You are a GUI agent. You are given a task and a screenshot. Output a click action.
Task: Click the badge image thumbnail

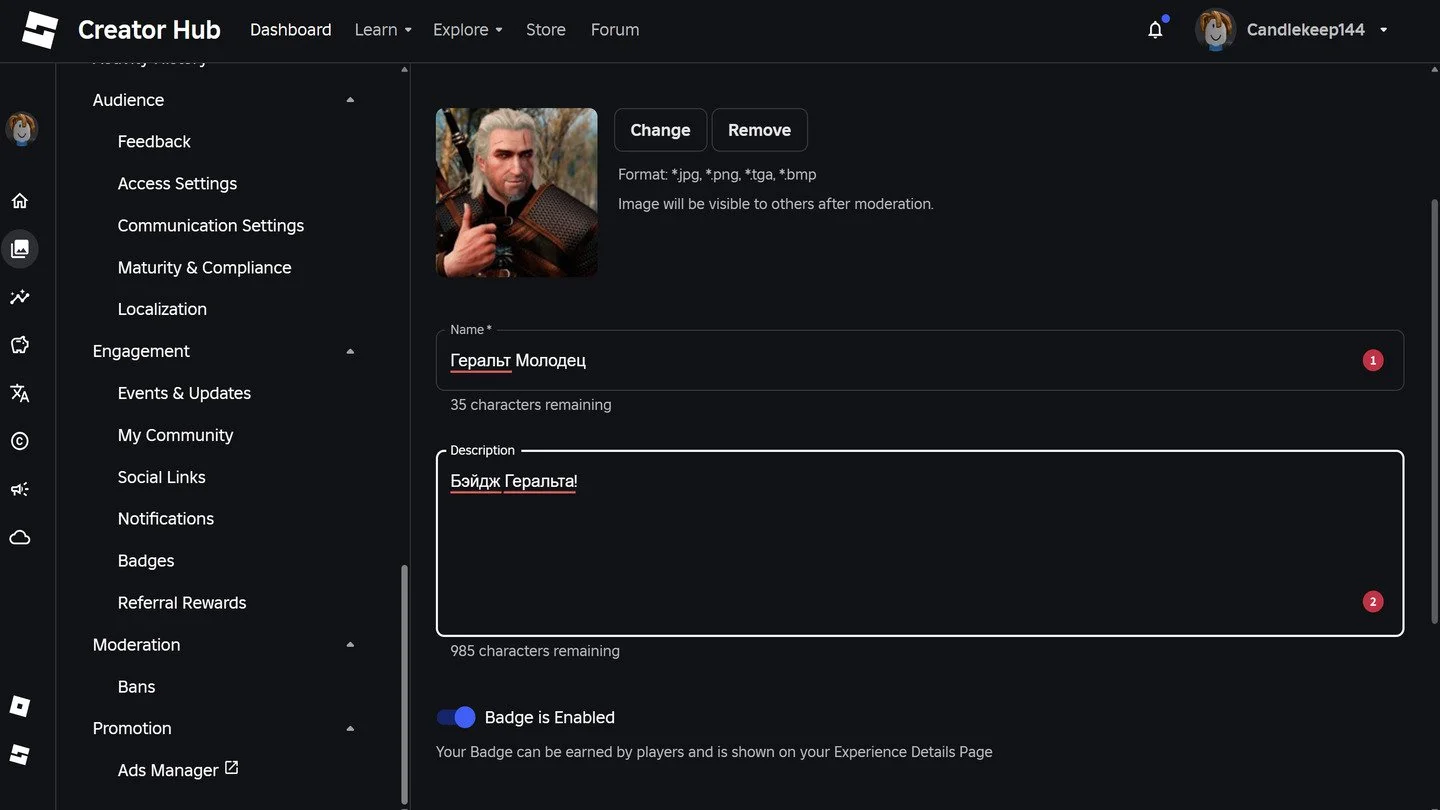pos(517,192)
